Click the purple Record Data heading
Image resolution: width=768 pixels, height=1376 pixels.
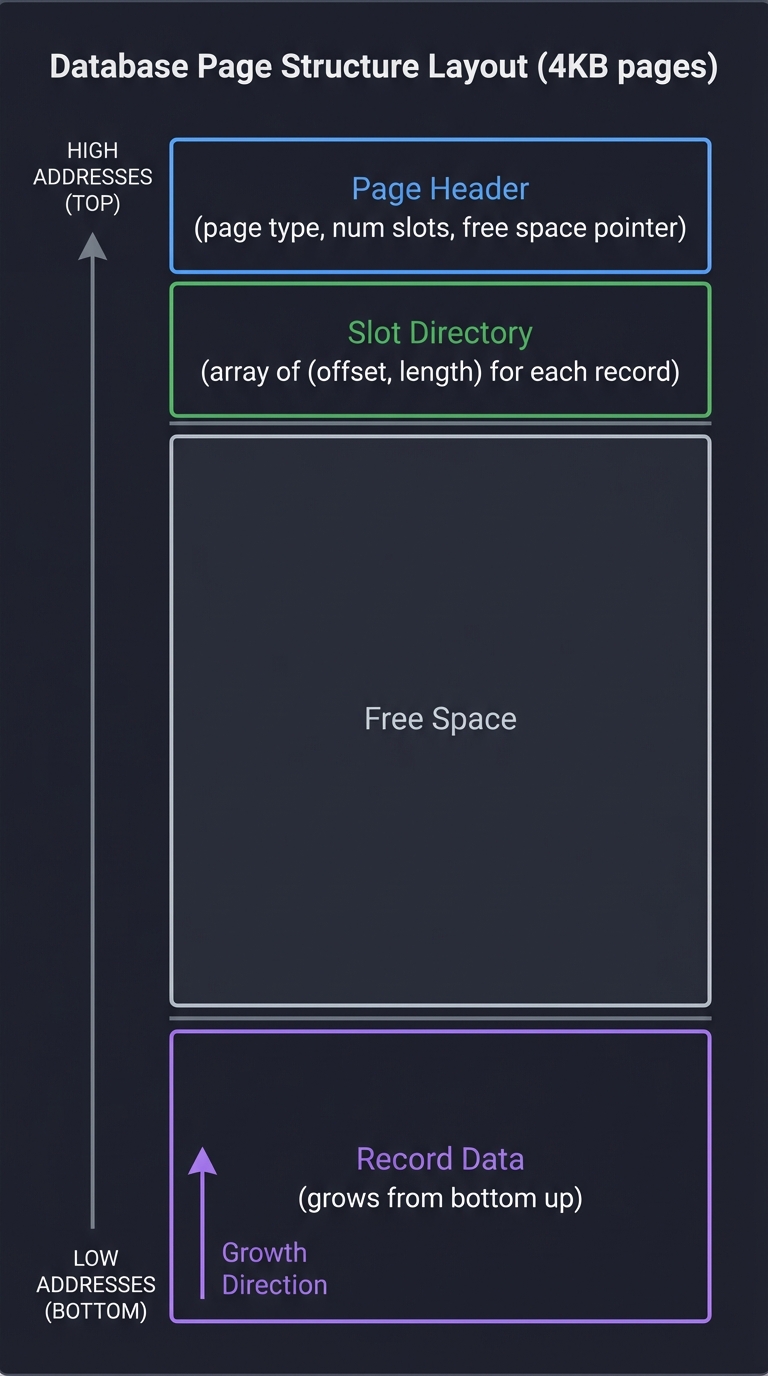pyautogui.click(x=440, y=1159)
